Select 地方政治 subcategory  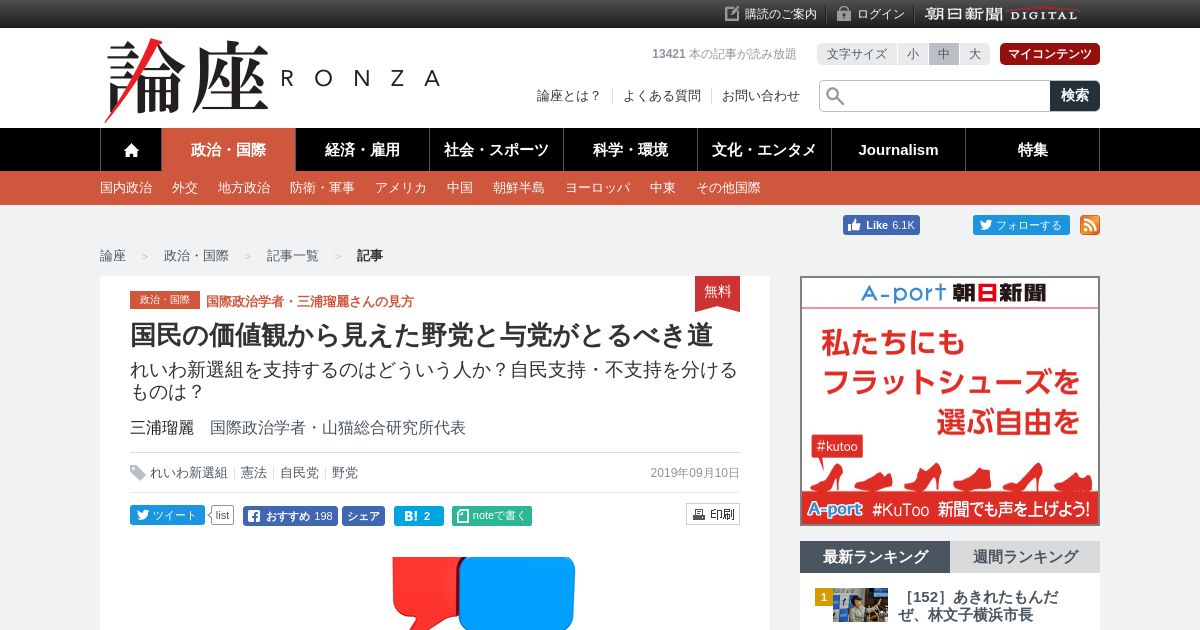[244, 188]
